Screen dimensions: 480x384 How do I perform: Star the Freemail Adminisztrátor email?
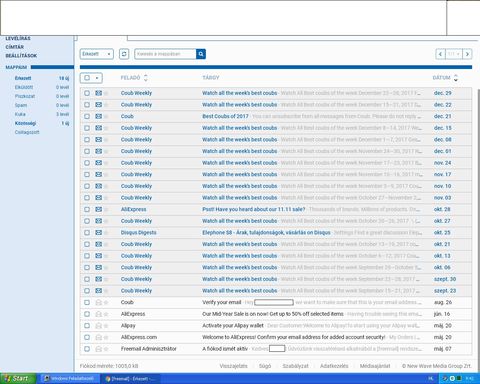pyautogui.click(x=106, y=349)
